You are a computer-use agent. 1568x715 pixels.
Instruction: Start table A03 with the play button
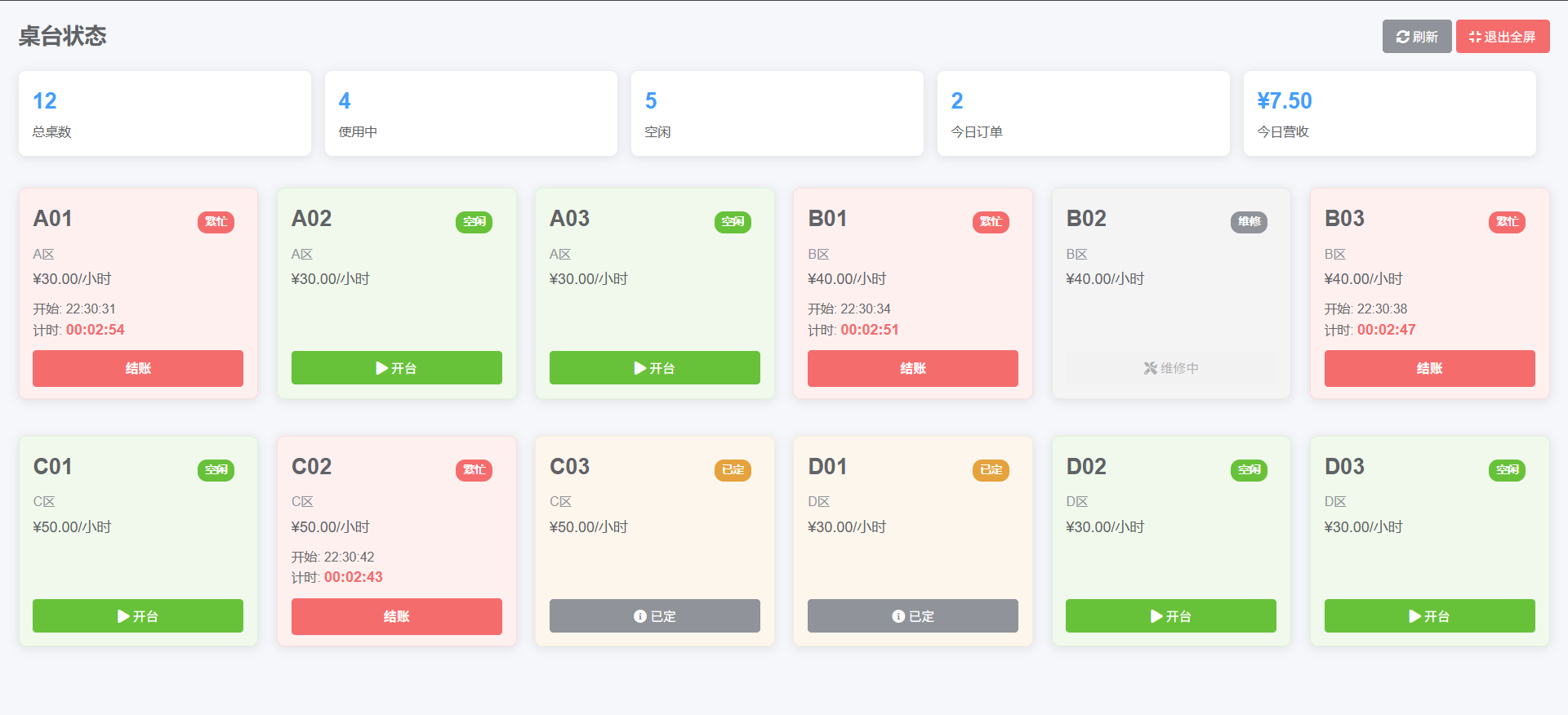pyautogui.click(x=654, y=368)
